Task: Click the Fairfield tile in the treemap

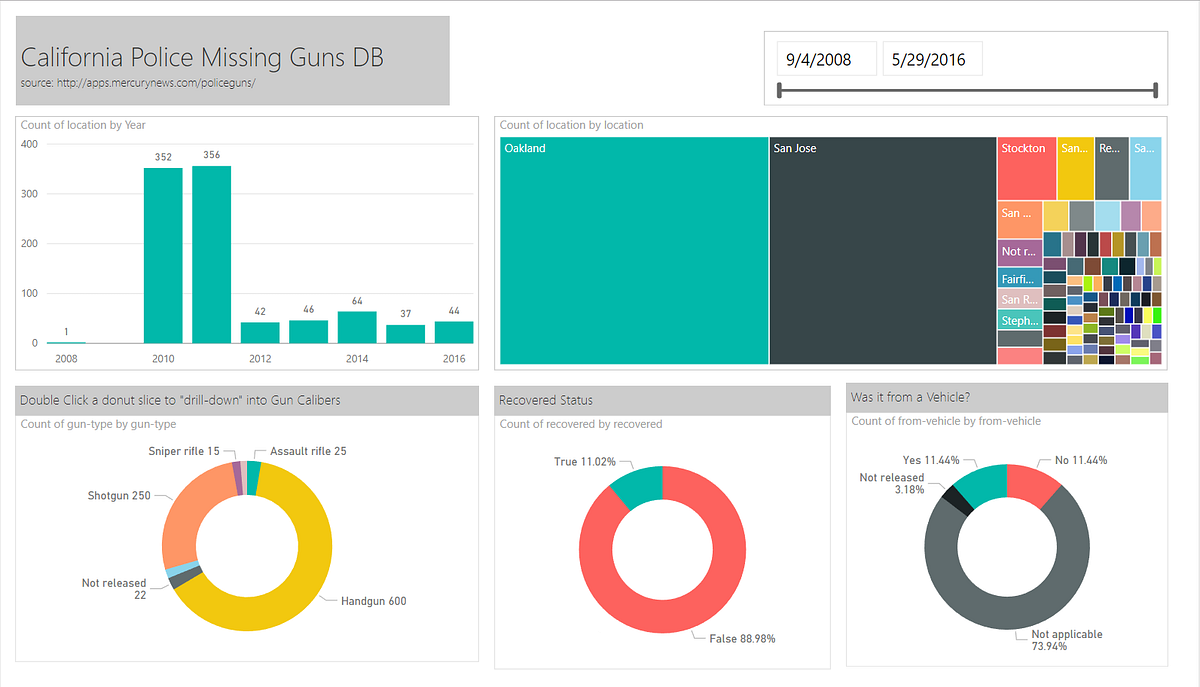Action: click(x=1019, y=277)
